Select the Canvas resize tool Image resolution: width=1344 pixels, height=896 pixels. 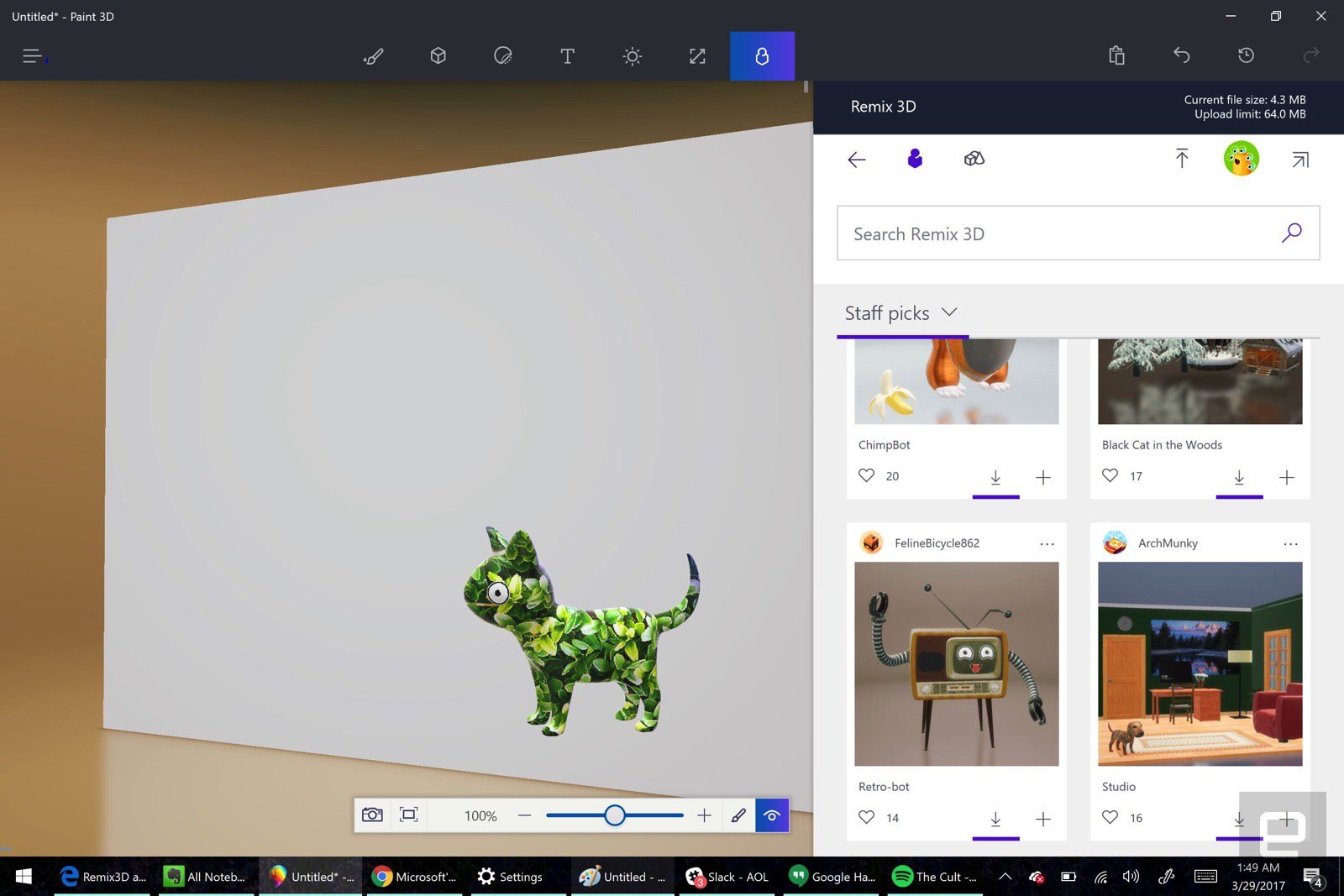(697, 56)
